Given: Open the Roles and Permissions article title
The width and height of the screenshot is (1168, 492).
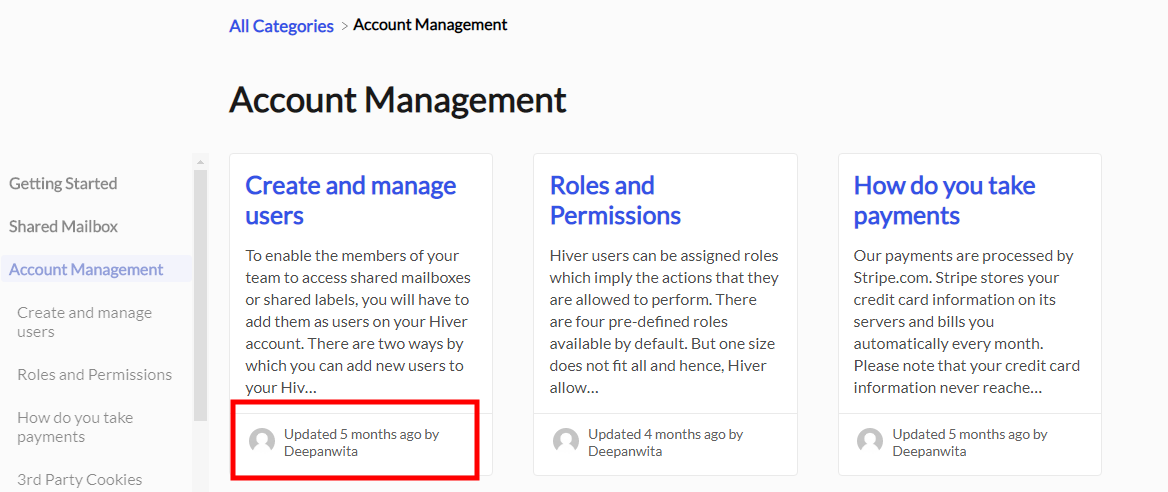Looking at the screenshot, I should (x=615, y=200).
